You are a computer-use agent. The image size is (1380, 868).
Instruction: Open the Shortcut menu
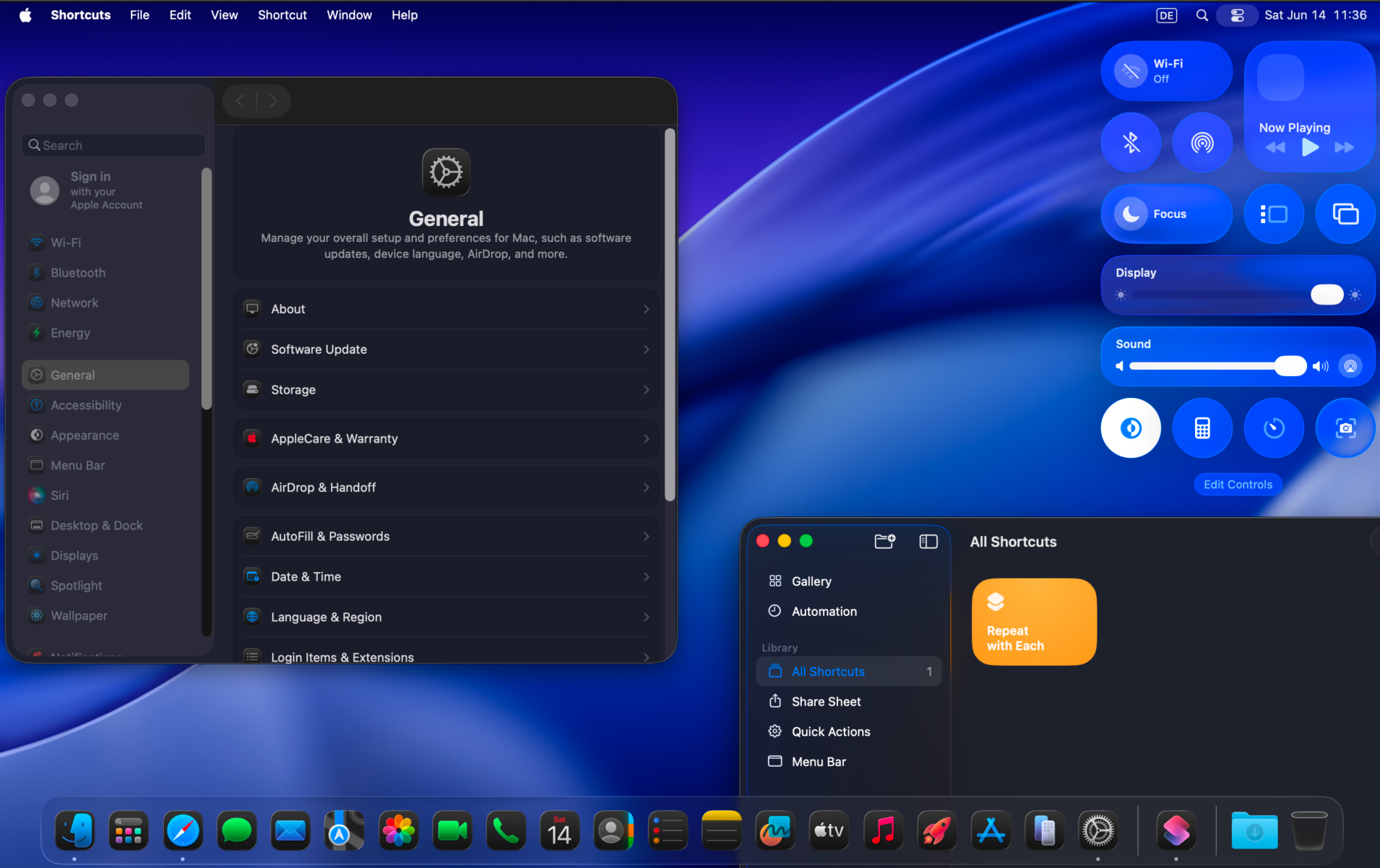282,15
